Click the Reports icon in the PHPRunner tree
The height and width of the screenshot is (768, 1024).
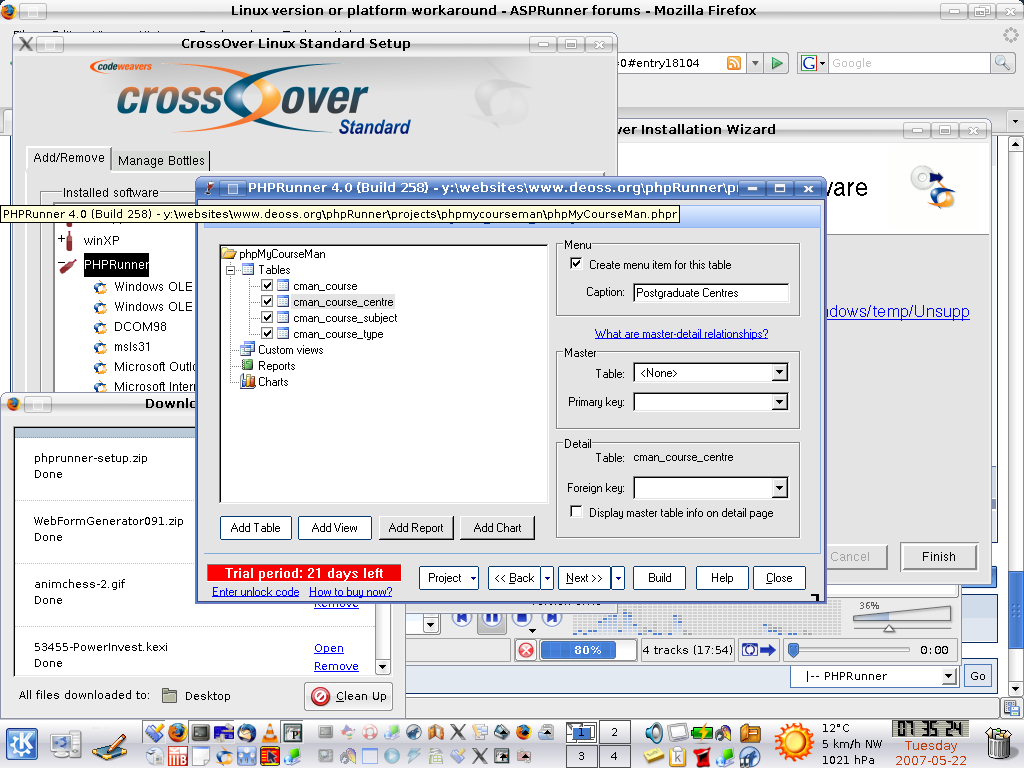tap(248, 365)
